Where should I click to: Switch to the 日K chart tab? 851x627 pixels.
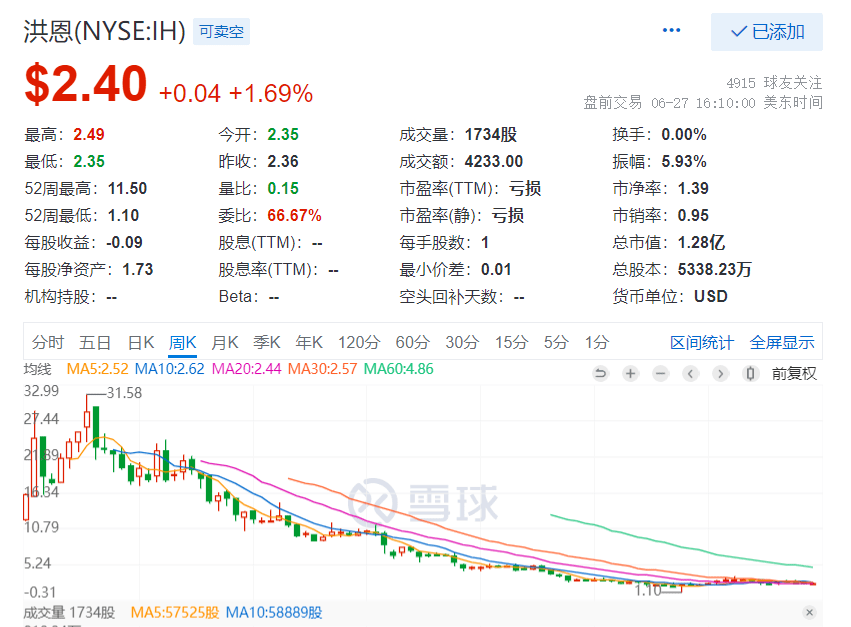pyautogui.click(x=141, y=342)
